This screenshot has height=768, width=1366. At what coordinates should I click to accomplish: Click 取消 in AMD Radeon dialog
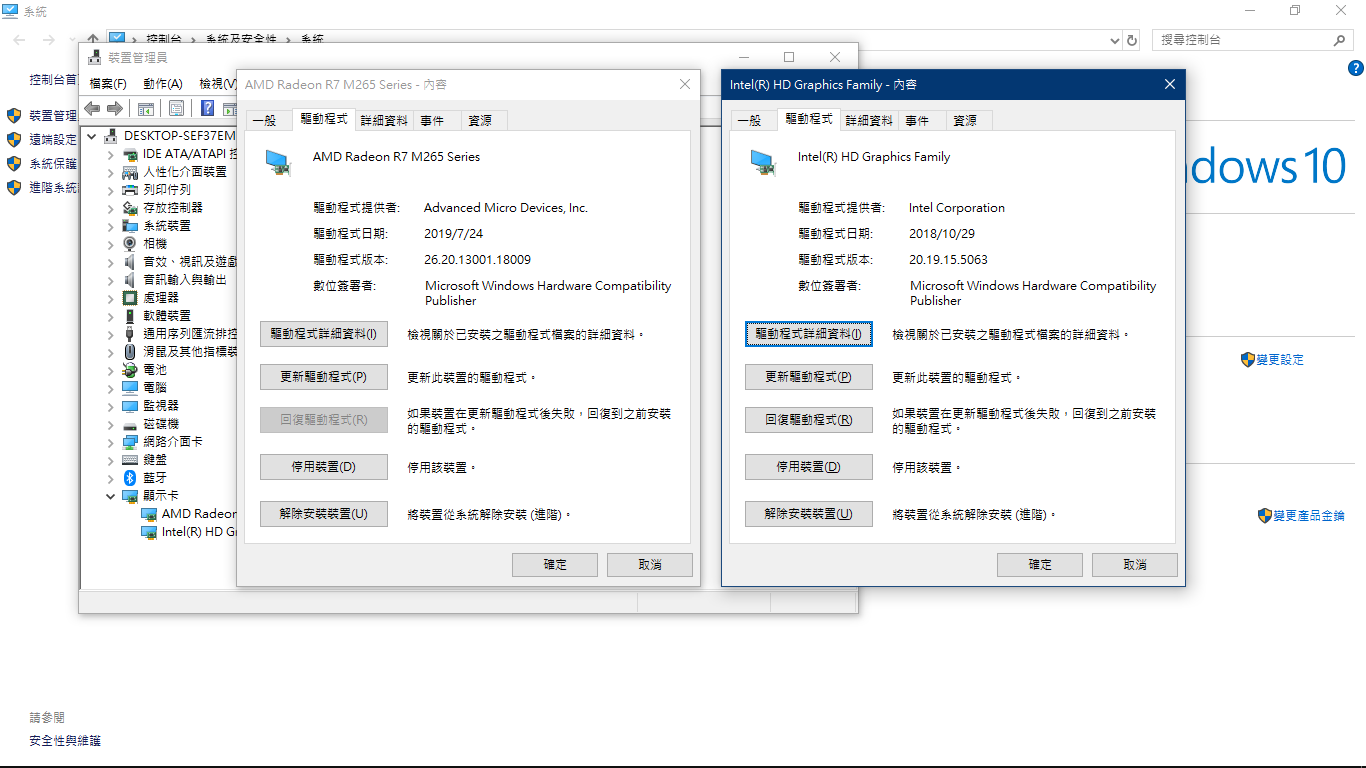649,565
